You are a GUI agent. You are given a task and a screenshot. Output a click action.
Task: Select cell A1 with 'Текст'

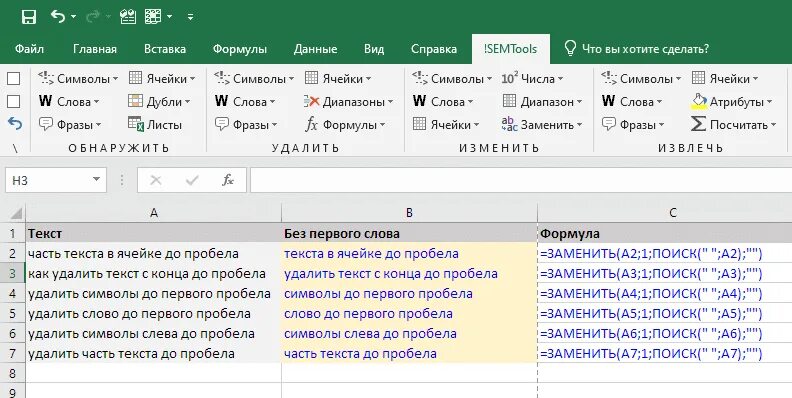click(x=154, y=233)
